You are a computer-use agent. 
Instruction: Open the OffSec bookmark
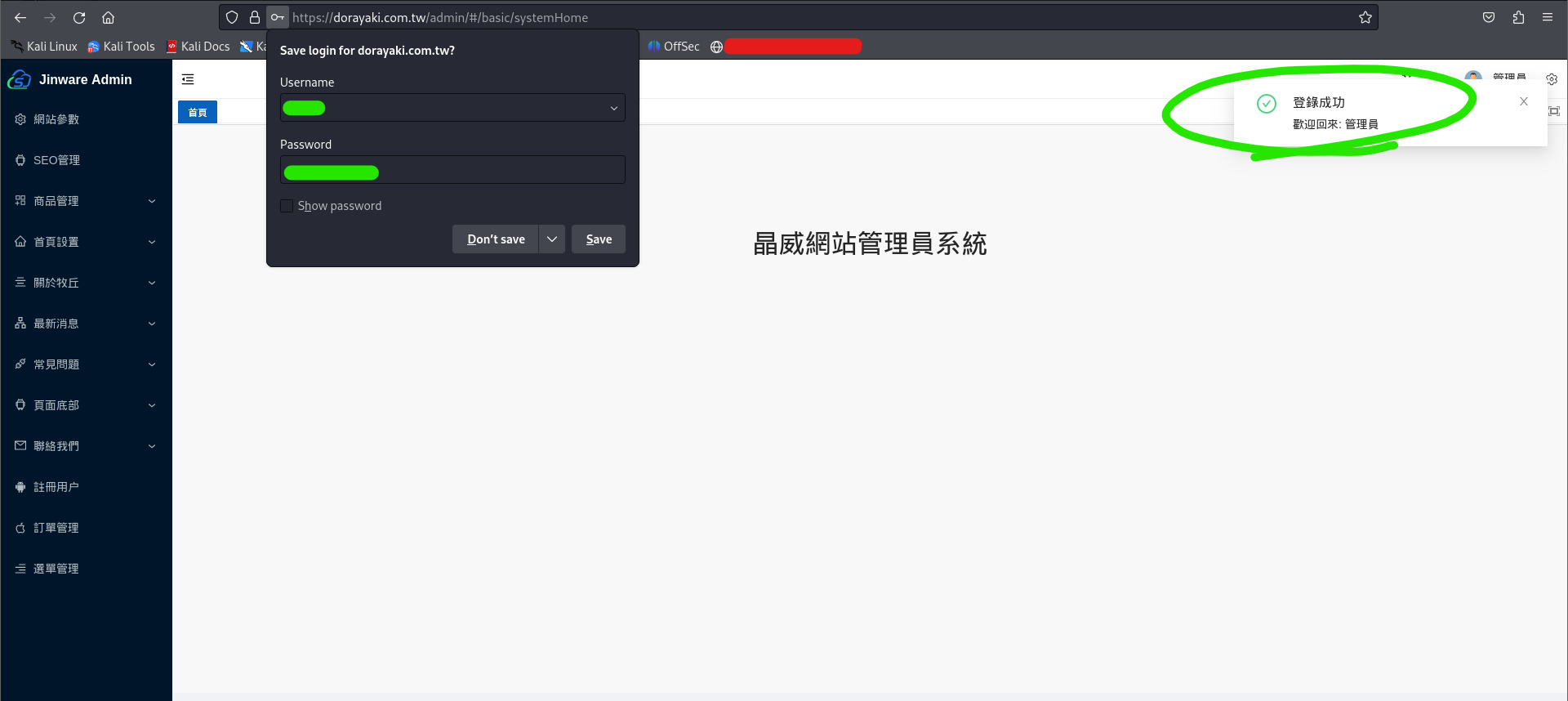click(674, 47)
